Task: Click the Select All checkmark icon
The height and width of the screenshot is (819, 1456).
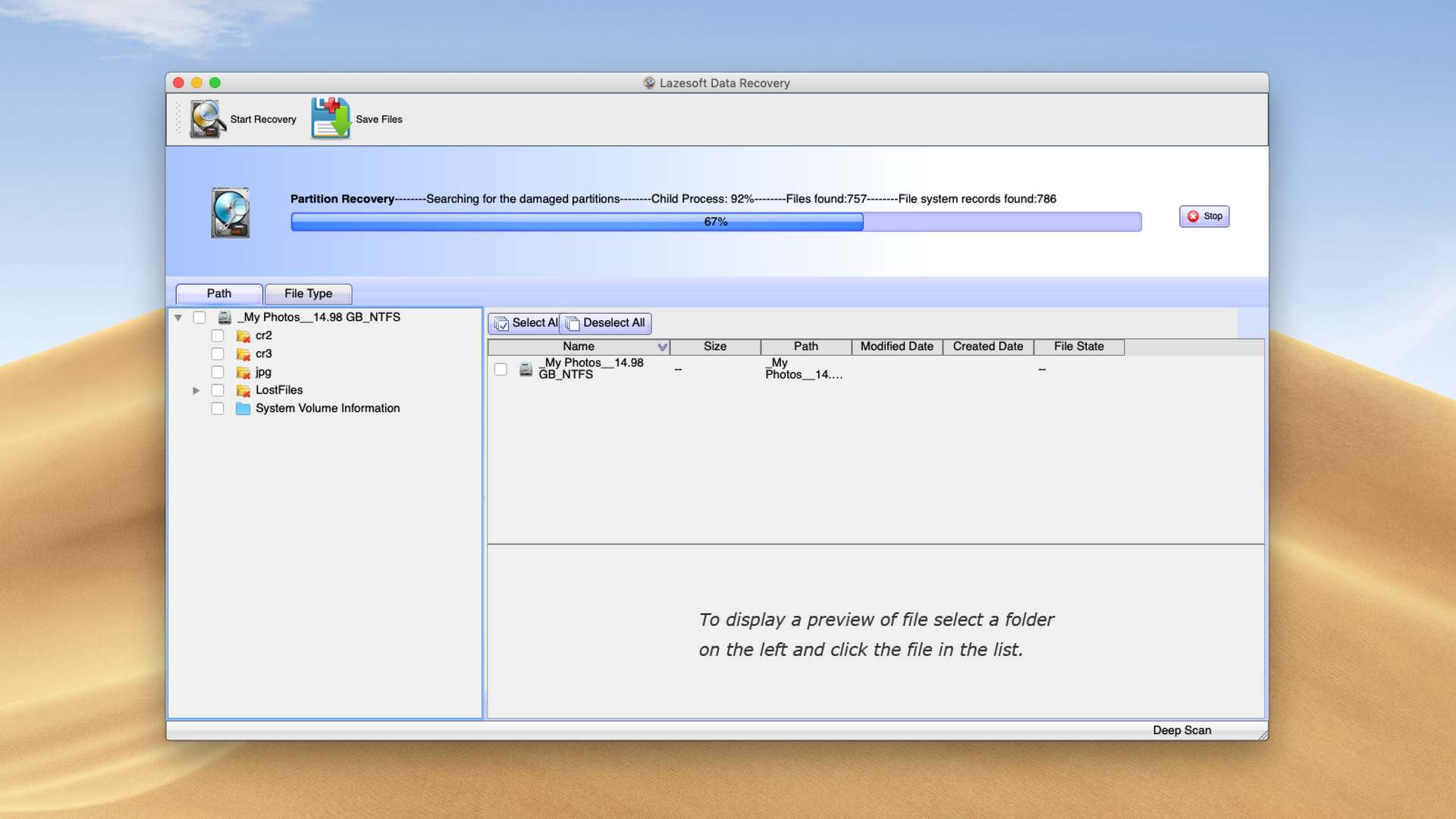Action: coord(501,324)
